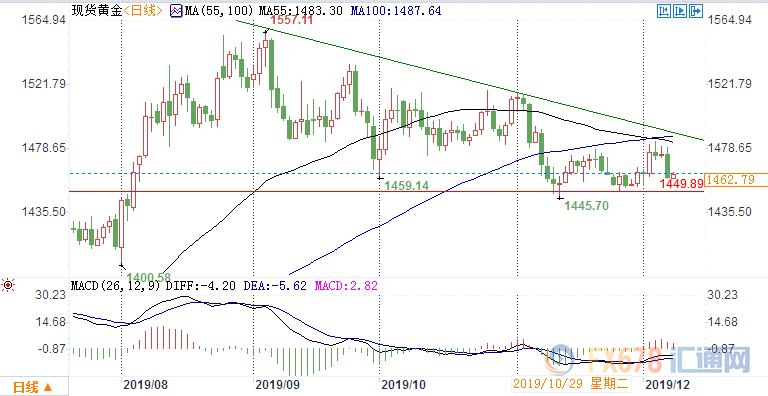This screenshot has height=396, width=768.
Task: Click the exit-right arrow chart icon
Action: tap(696, 11)
